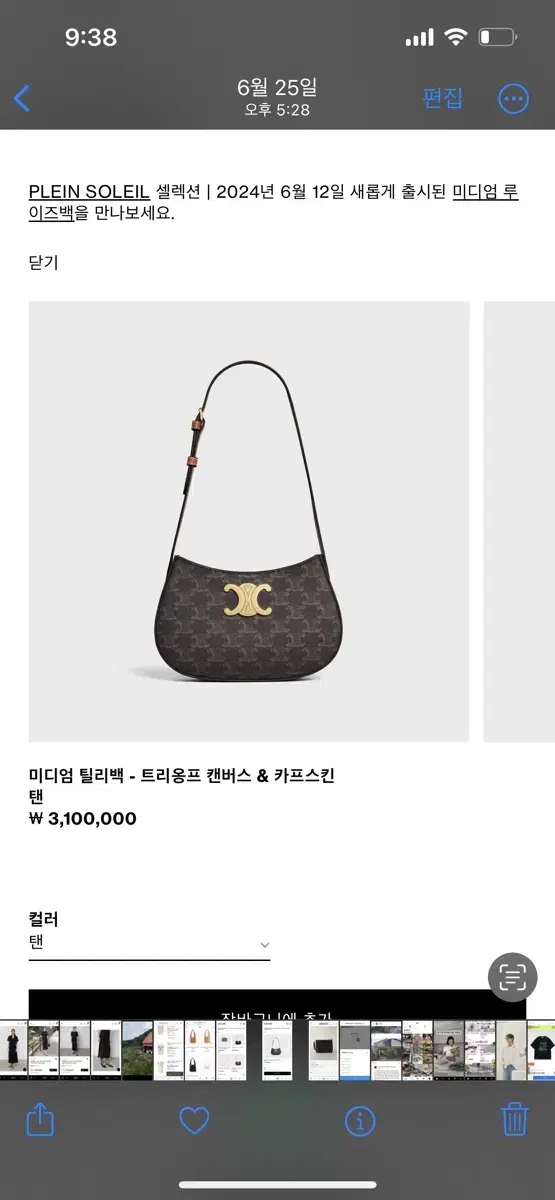Go back using the blue chevron
Screen dimensions: 555x1200
[x=22, y=98]
